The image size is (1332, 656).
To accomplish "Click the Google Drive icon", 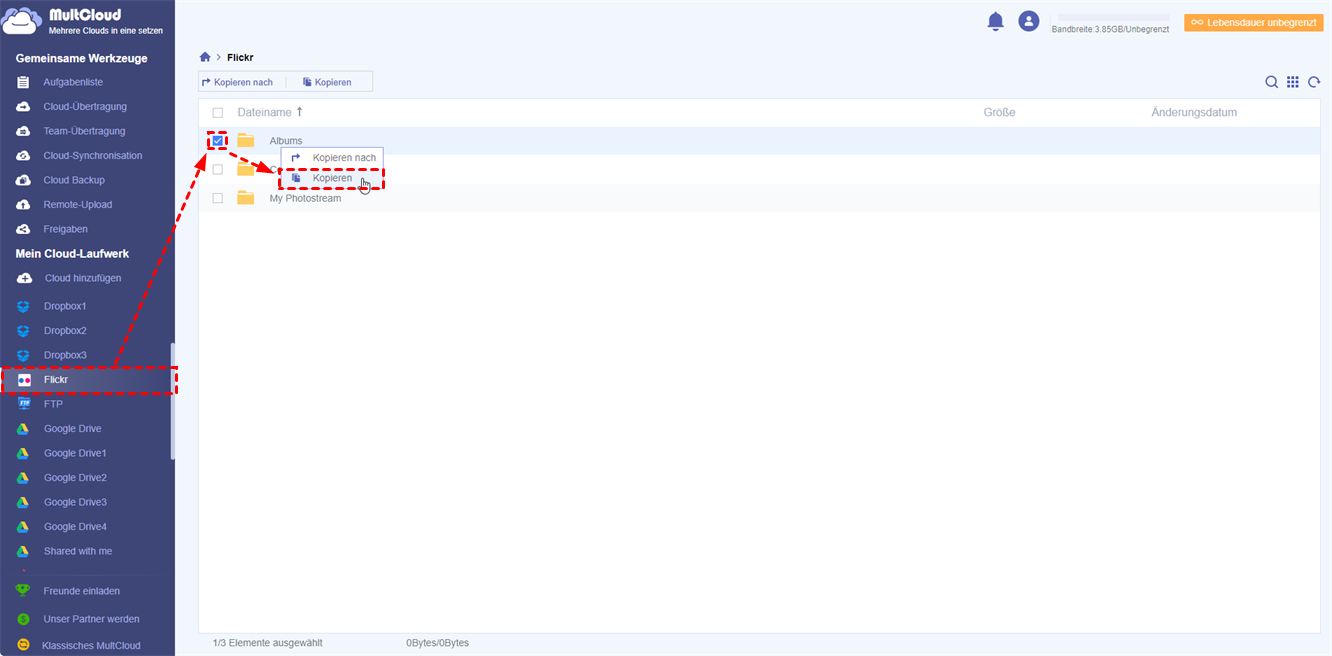I will pyautogui.click(x=23, y=429).
